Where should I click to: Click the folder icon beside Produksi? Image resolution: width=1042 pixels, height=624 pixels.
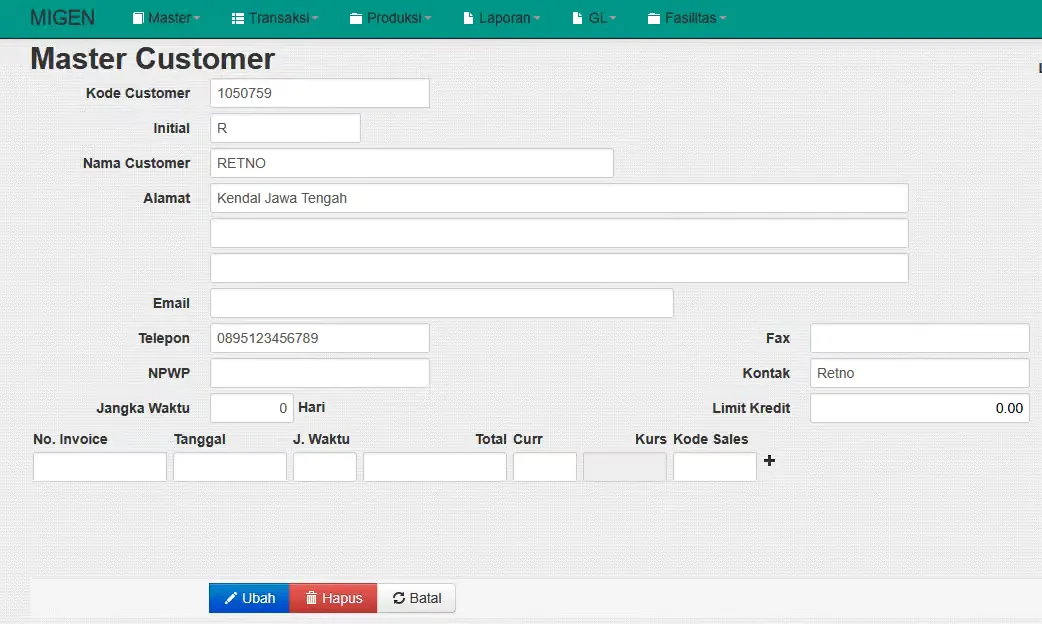pyautogui.click(x=356, y=18)
